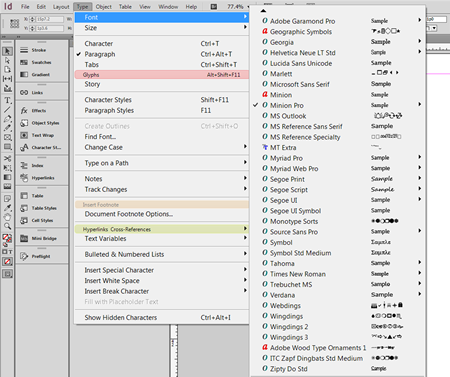
Task: Open the File menu
Action: (x=25, y=7)
